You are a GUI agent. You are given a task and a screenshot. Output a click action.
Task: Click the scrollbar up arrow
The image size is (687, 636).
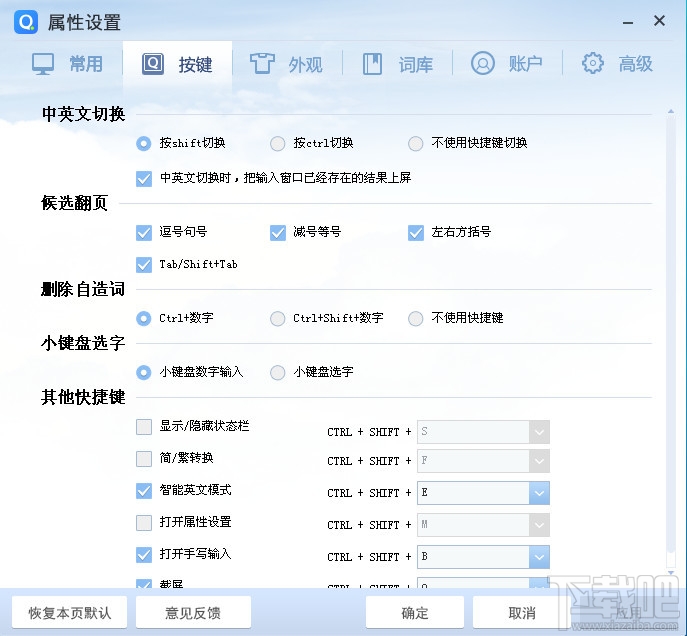[x=671, y=112]
